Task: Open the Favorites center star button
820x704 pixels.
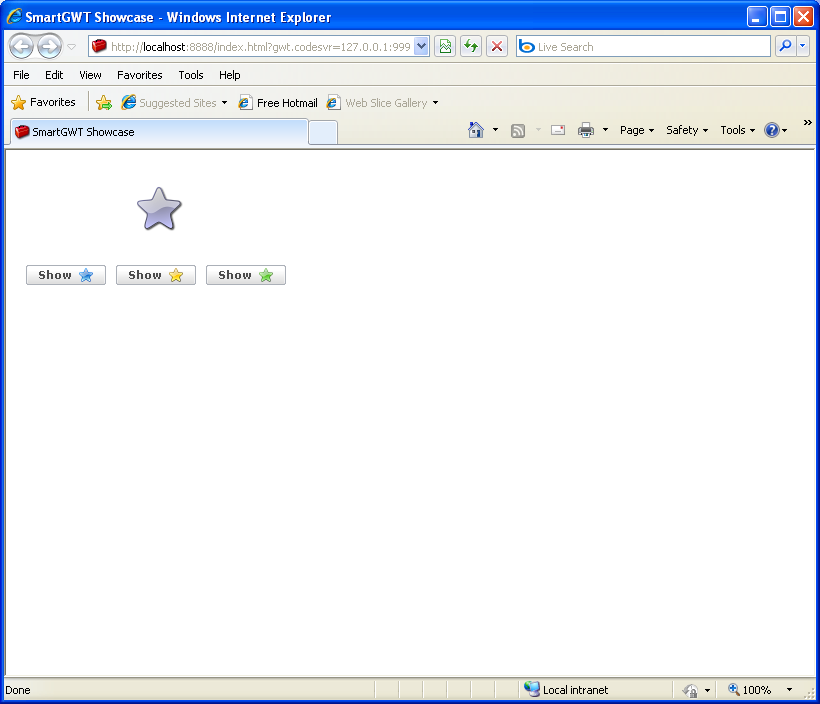Action: [43, 103]
